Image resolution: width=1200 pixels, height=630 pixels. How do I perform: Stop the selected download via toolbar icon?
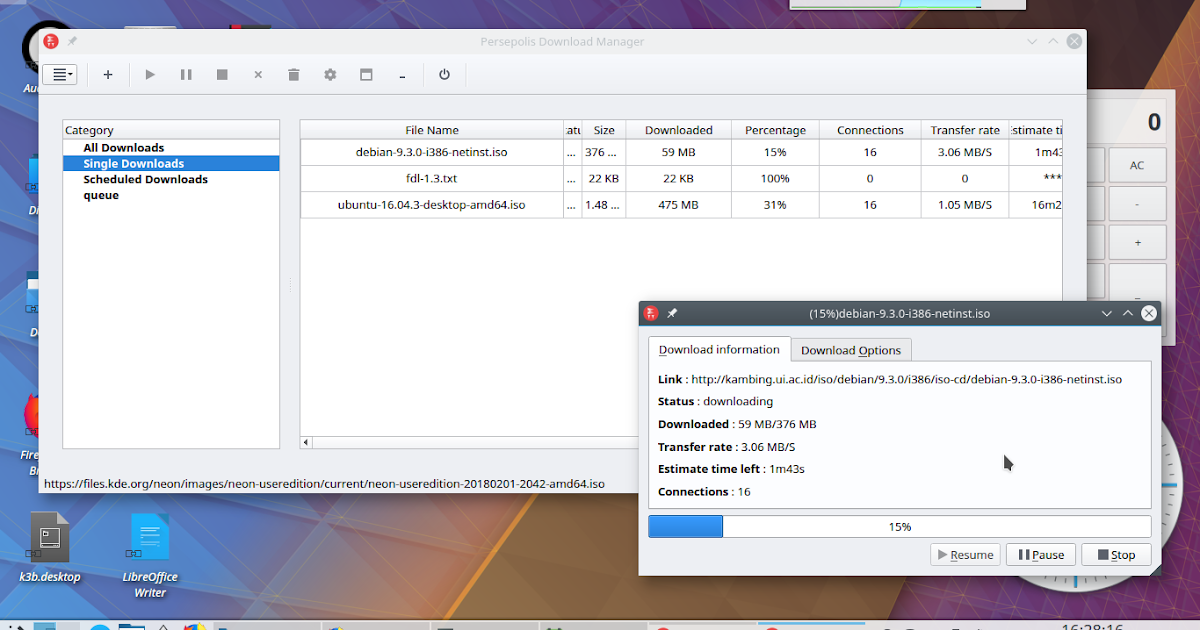222,74
